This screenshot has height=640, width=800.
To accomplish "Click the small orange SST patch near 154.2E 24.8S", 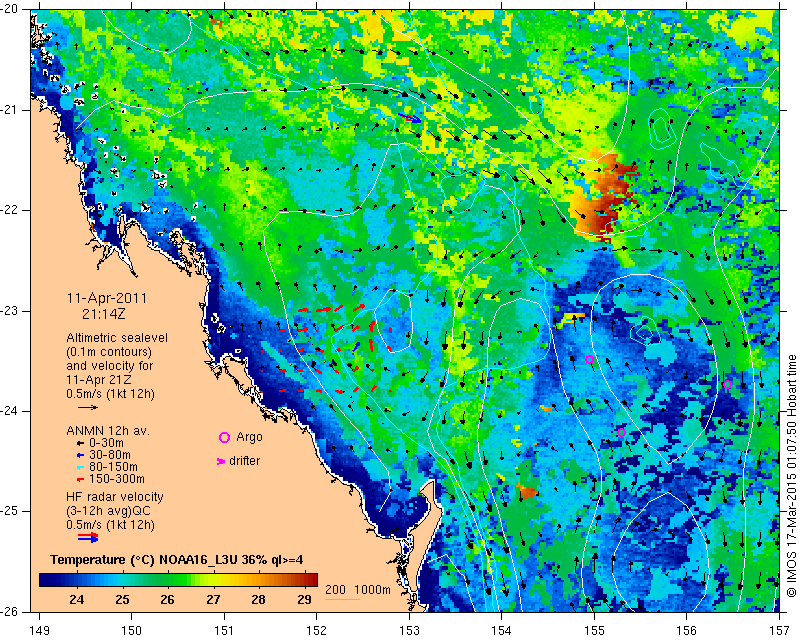I will (x=527, y=490).
